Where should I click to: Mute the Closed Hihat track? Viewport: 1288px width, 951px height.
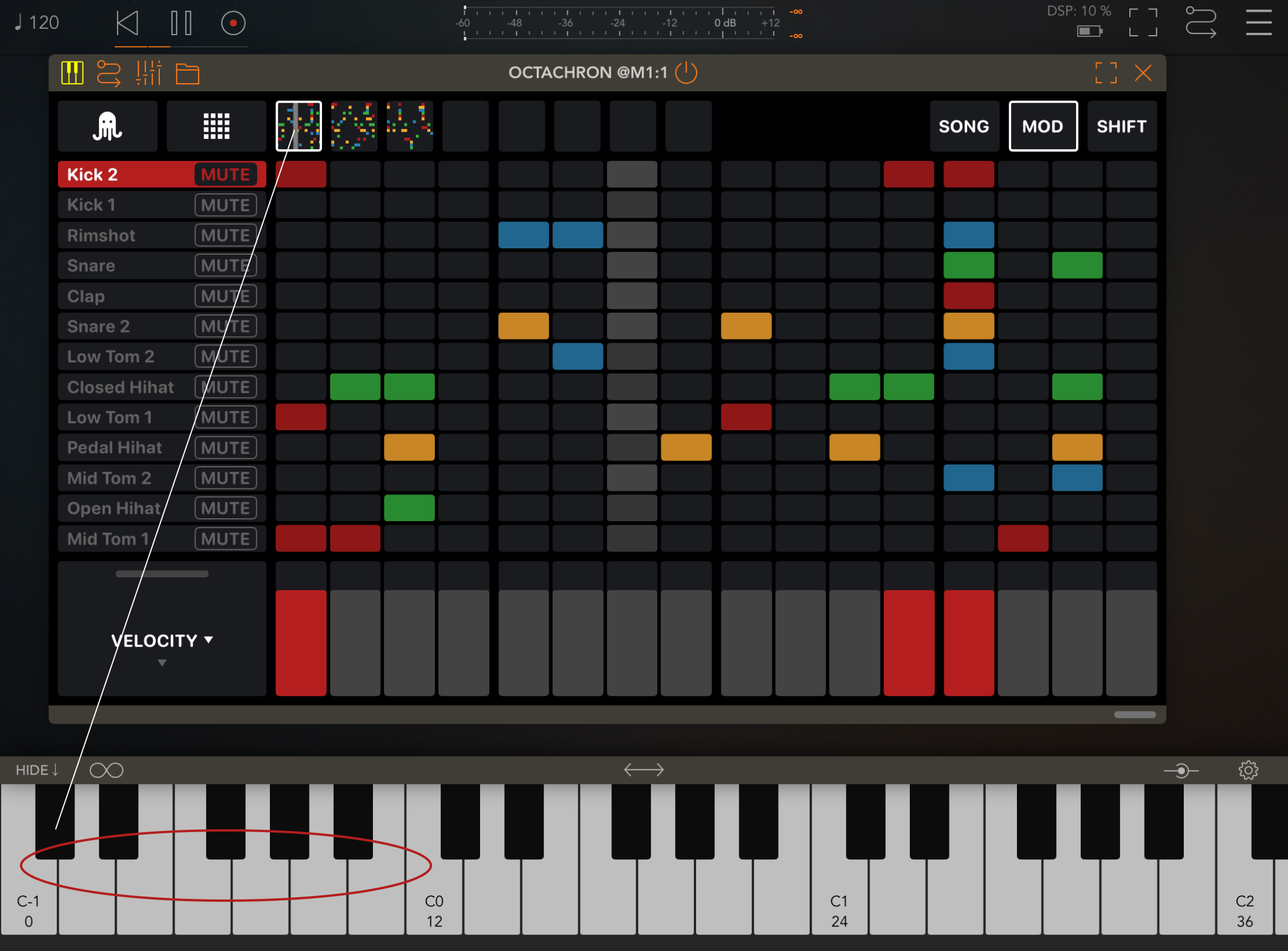pos(225,386)
